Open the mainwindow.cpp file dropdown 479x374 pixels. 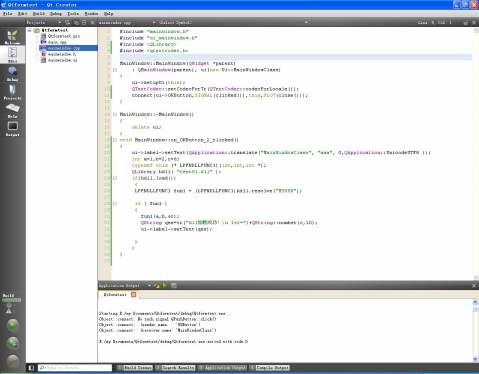154,22
